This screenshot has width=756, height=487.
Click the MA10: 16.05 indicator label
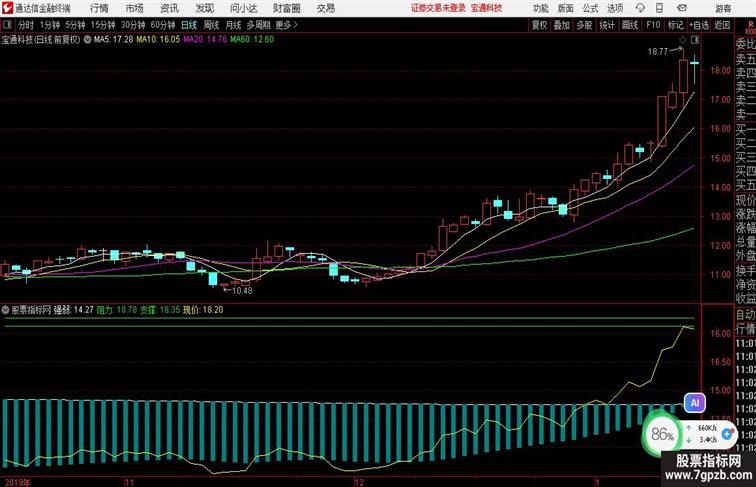click(x=158, y=40)
